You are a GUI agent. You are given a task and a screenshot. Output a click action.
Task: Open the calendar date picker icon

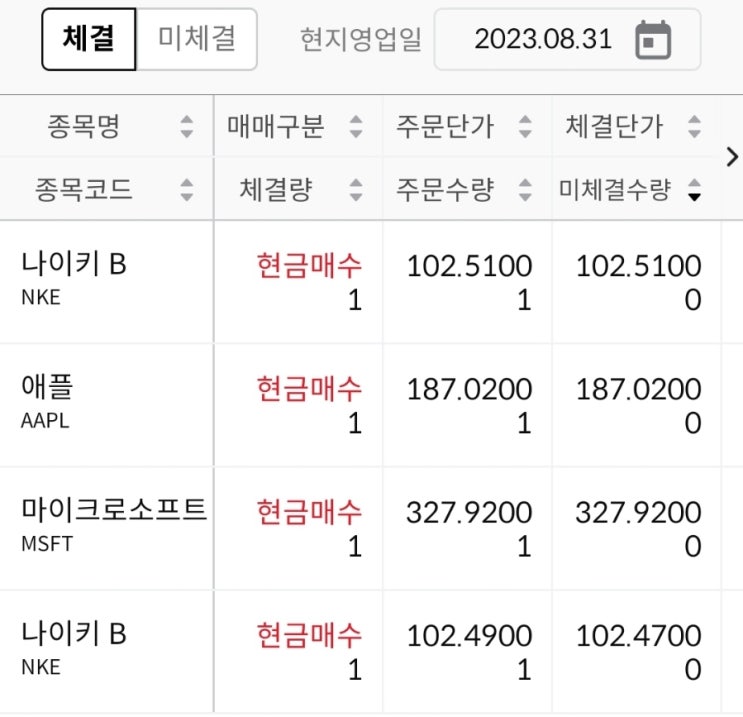click(654, 40)
